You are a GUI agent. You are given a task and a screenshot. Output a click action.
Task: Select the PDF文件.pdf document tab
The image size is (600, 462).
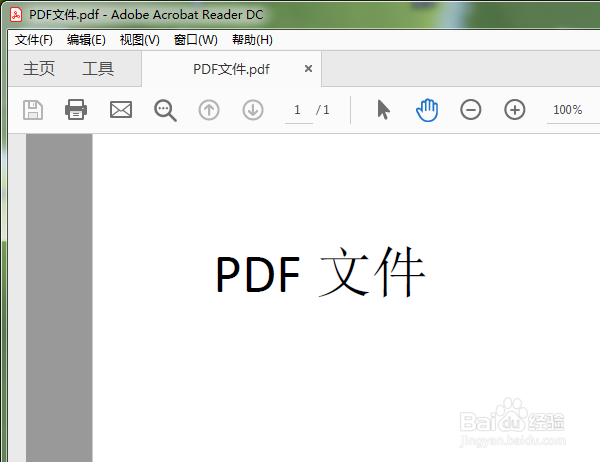tap(231, 69)
